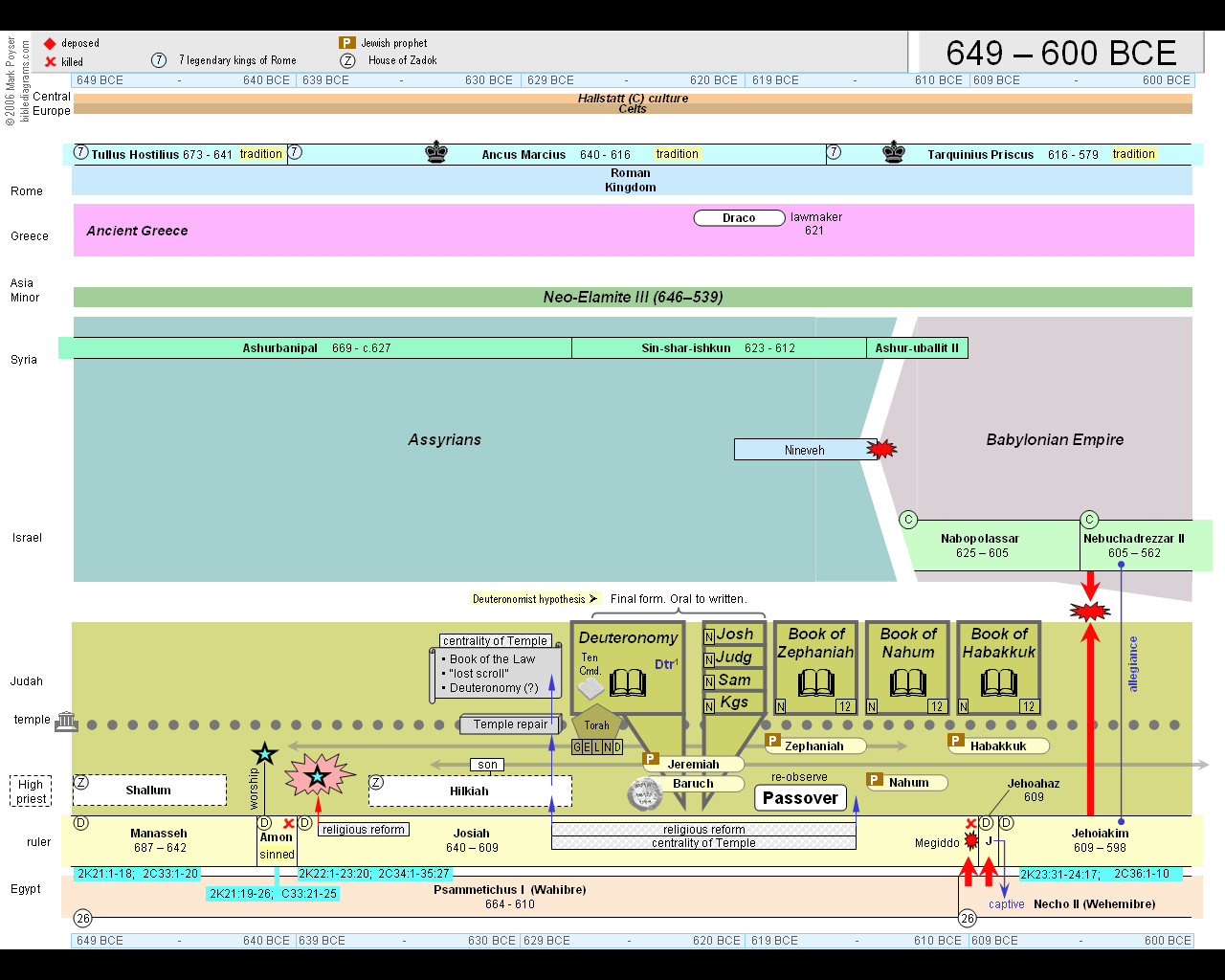Click the blue captive label

(x=1007, y=904)
